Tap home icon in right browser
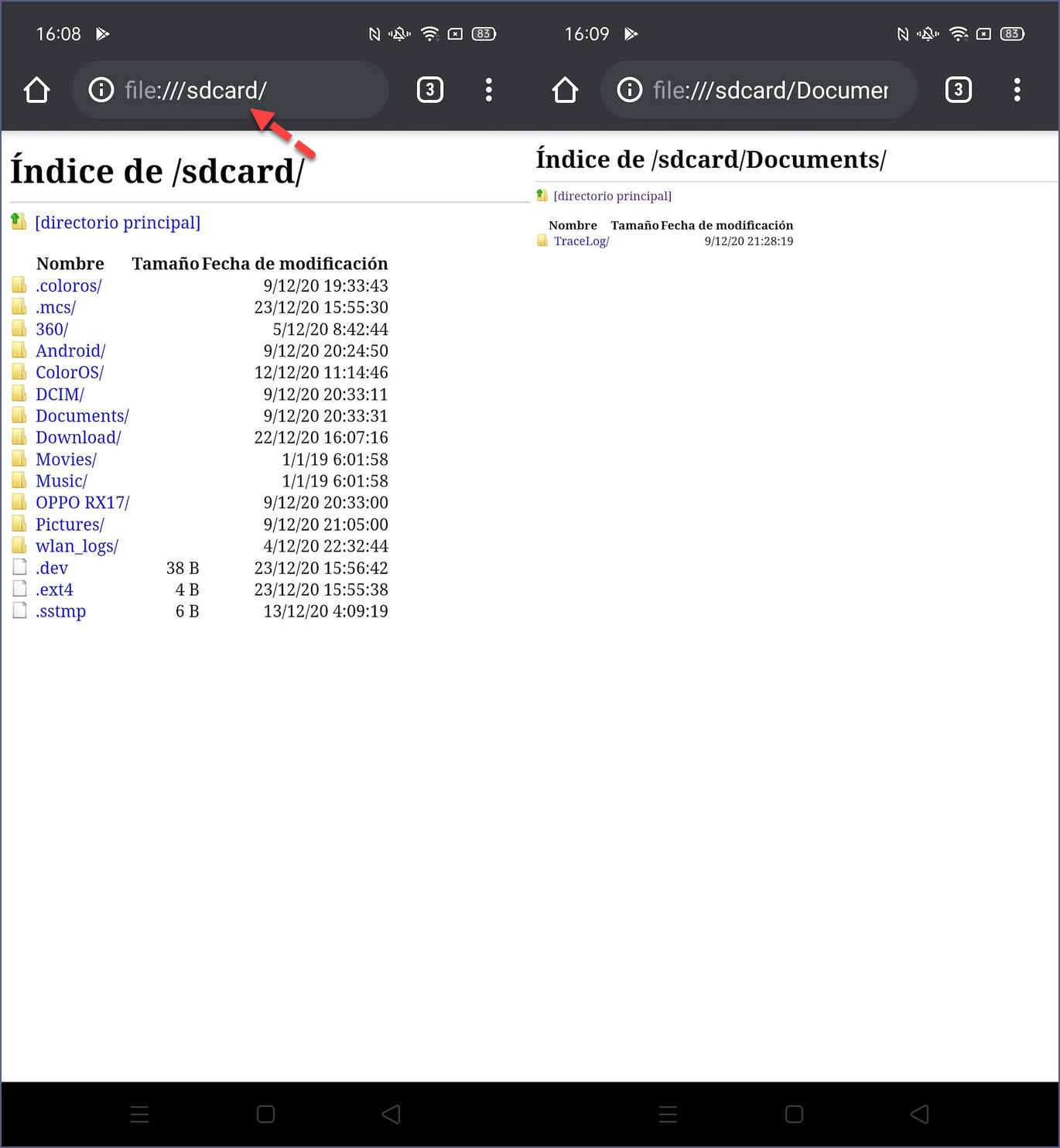Screen dimensions: 1060x1148 [565, 90]
